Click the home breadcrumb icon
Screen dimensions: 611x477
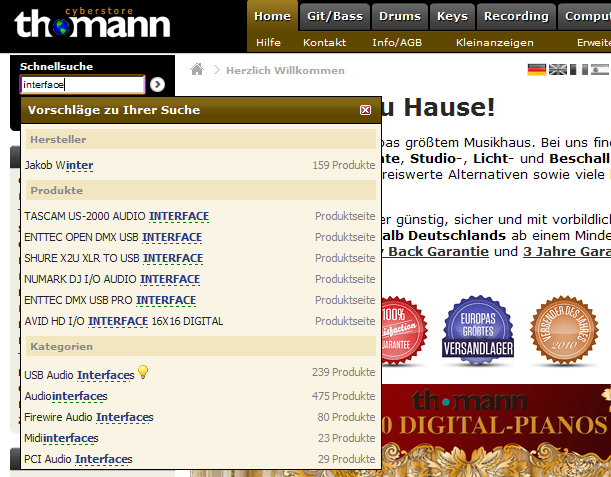197,70
